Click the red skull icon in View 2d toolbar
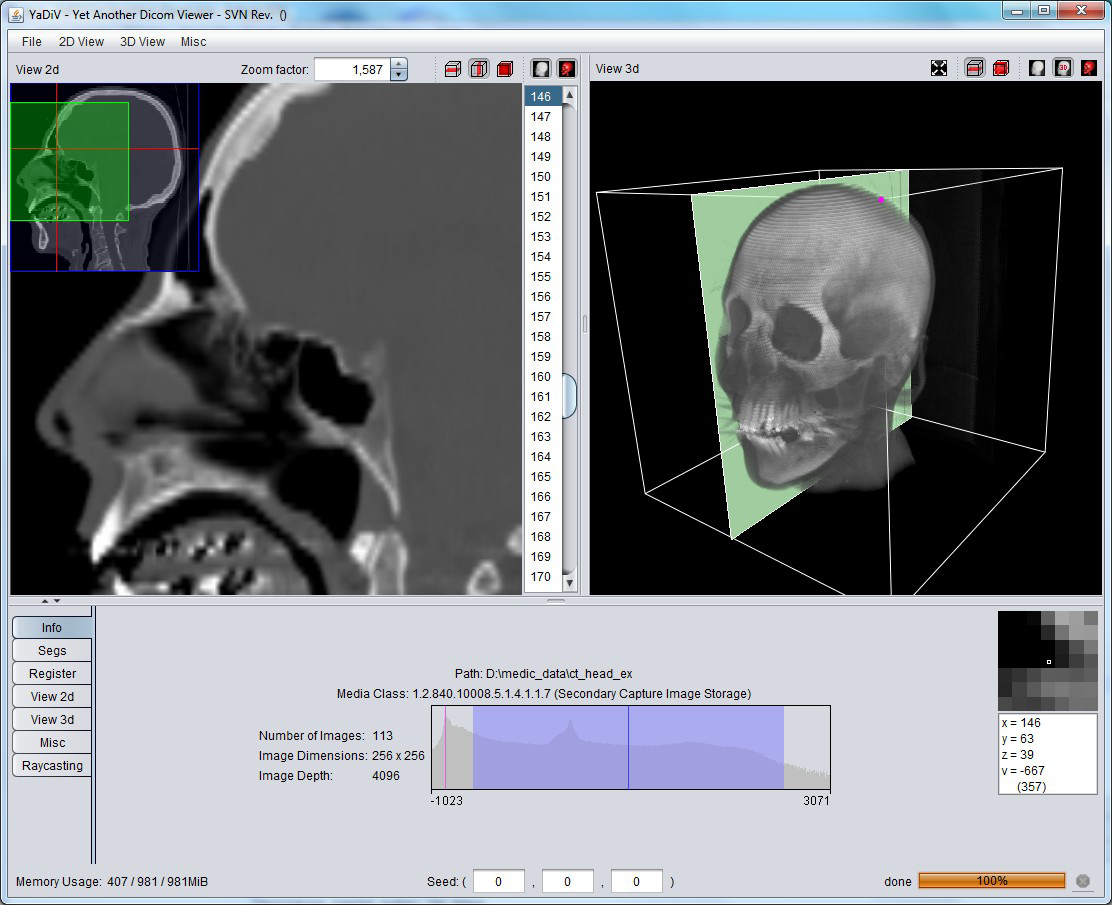1112x905 pixels. (x=567, y=69)
